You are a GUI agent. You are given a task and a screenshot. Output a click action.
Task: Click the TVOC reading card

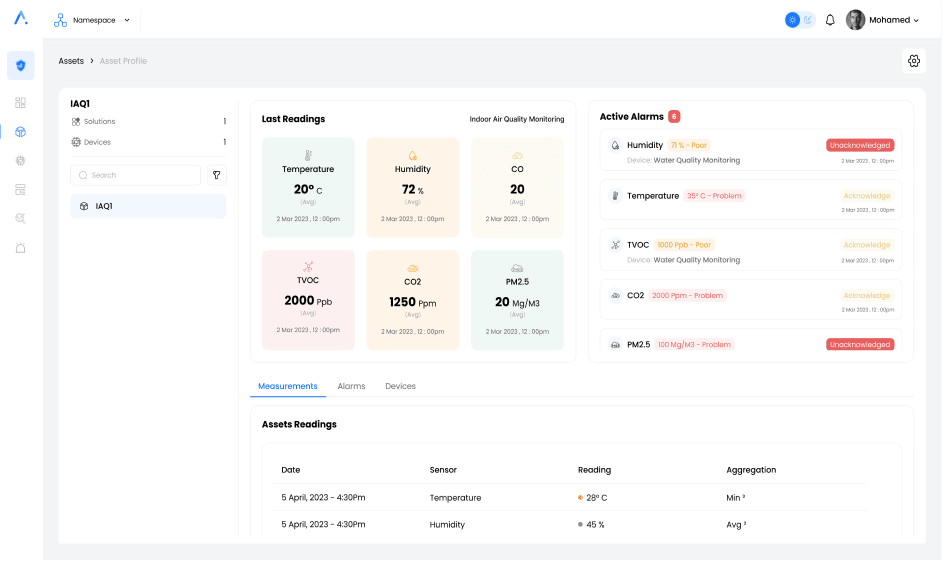pyautogui.click(x=308, y=300)
